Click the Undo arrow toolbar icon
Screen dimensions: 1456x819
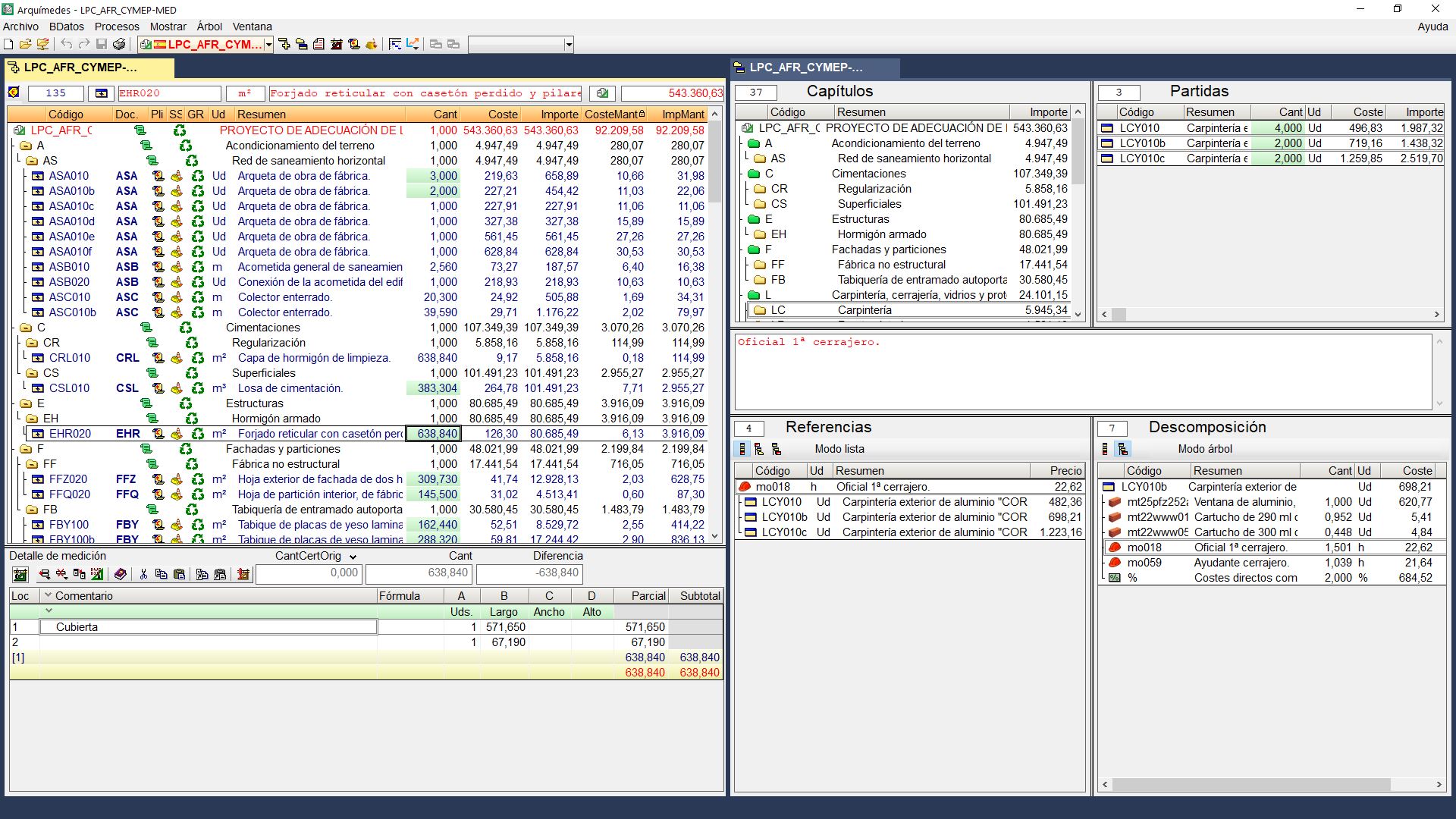click(x=67, y=45)
